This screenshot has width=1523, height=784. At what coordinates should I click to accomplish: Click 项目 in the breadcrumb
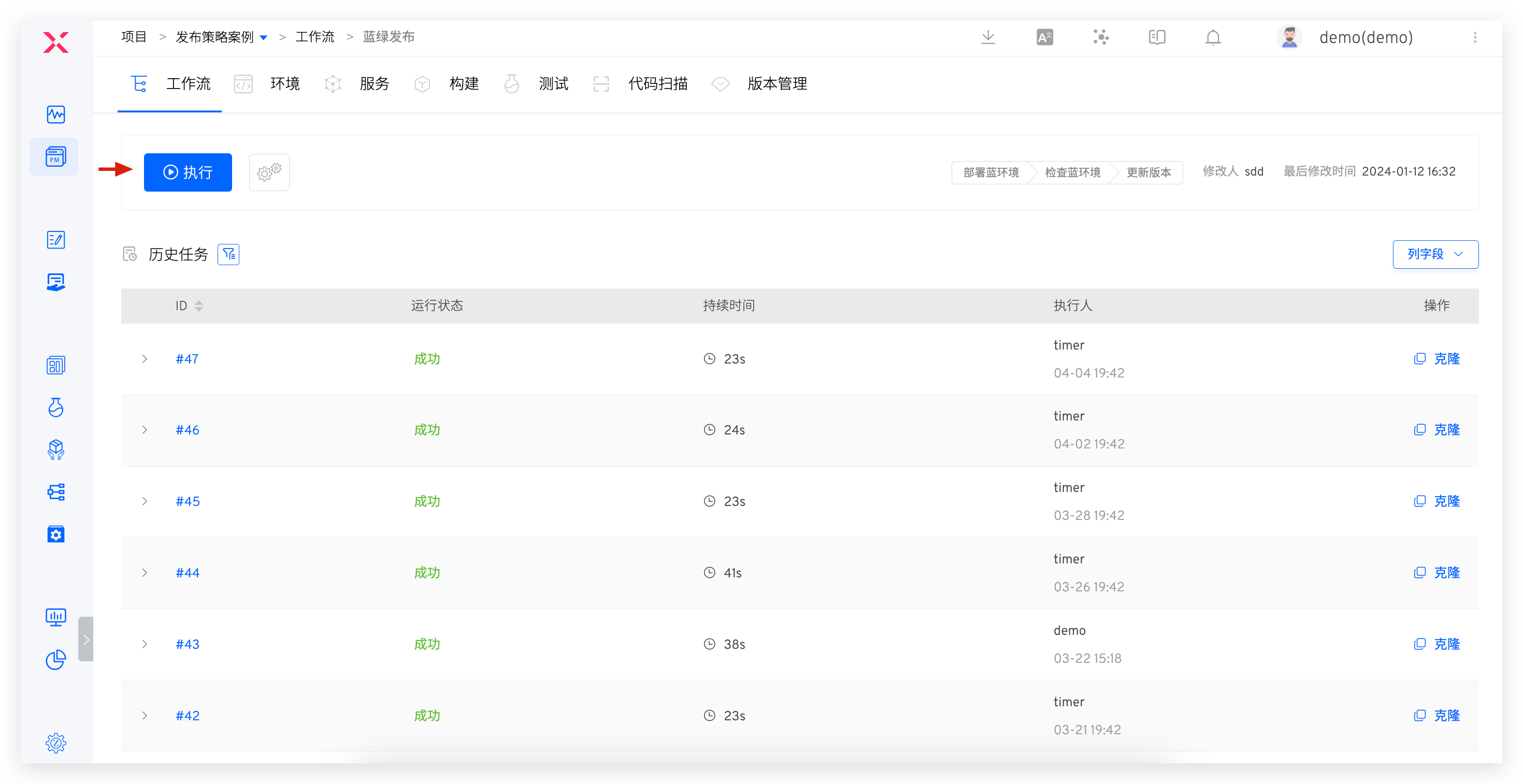[x=134, y=37]
